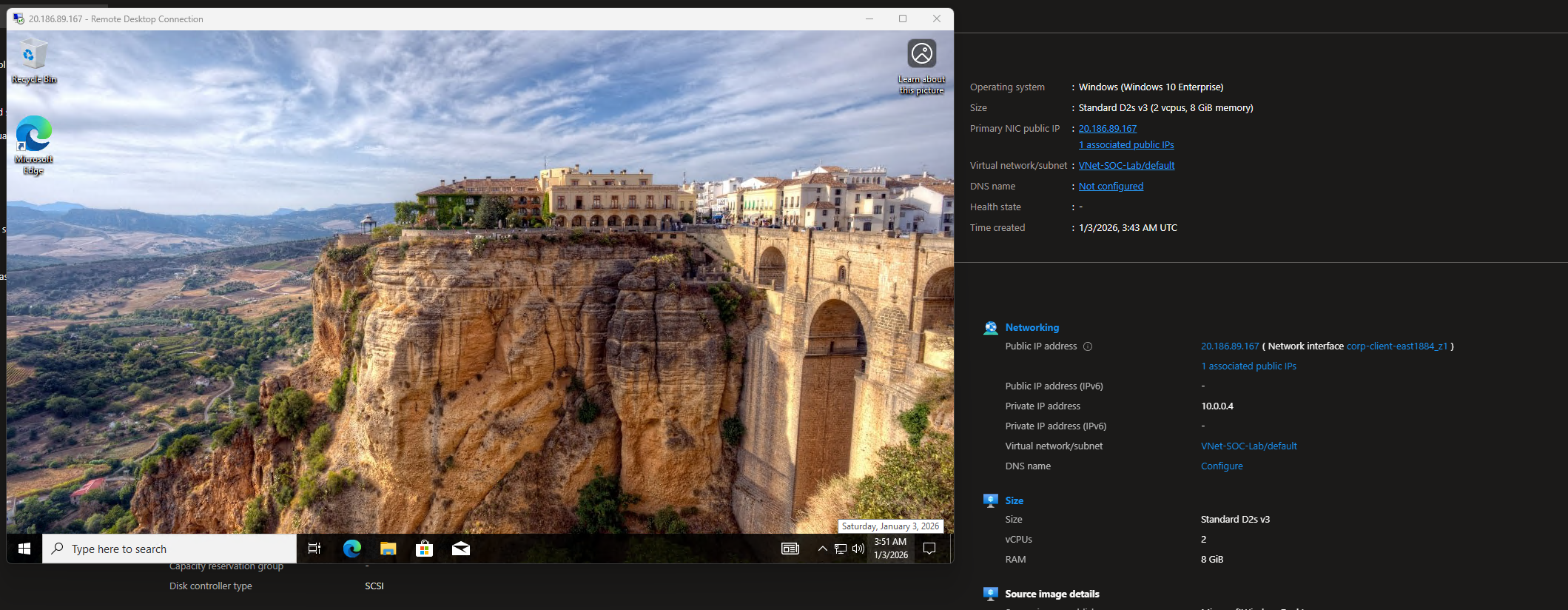Open the volume control tray icon
1568x610 pixels.
[858, 549]
